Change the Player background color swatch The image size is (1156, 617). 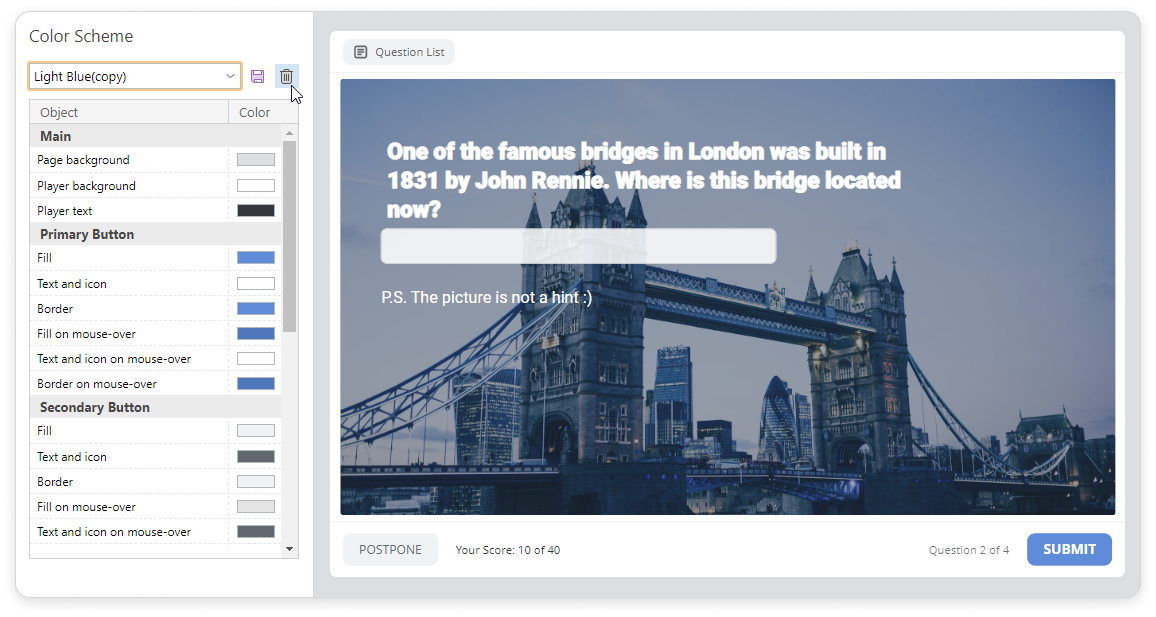(255, 186)
